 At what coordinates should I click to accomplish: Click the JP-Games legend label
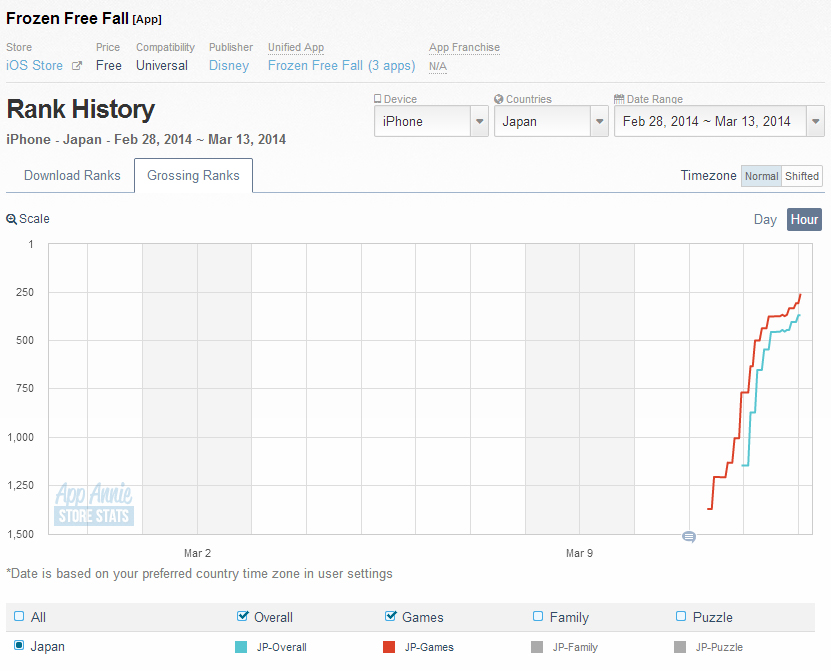pyautogui.click(x=429, y=647)
